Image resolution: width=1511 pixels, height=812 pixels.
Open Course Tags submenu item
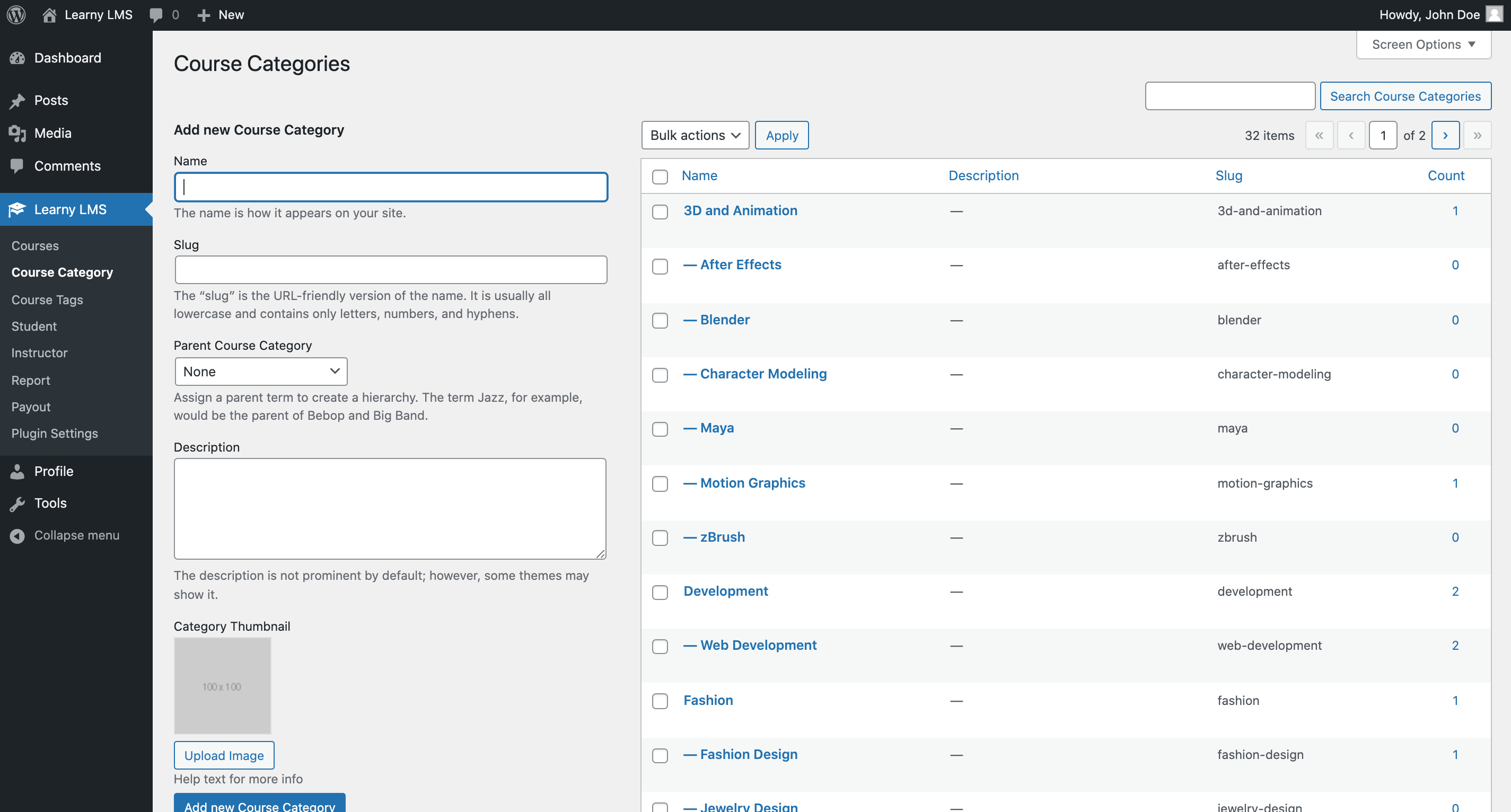pos(47,299)
